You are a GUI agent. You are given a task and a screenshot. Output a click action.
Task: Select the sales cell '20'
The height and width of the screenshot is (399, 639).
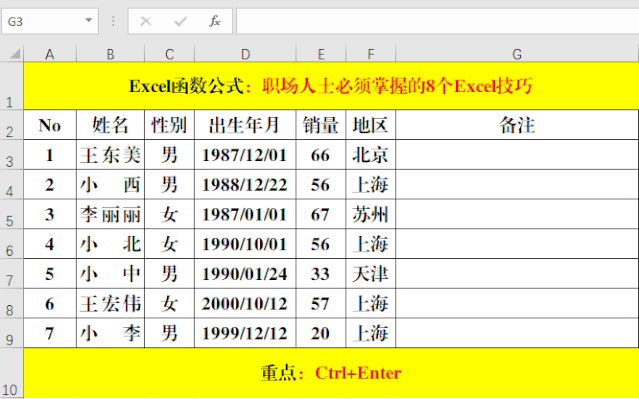[x=321, y=333]
